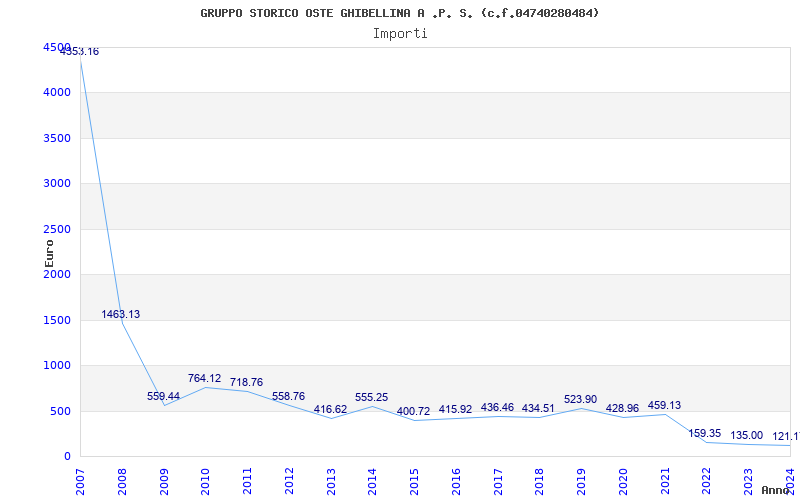Click the 2010 x-axis year label
The height and width of the screenshot is (500, 800).
pos(206,481)
